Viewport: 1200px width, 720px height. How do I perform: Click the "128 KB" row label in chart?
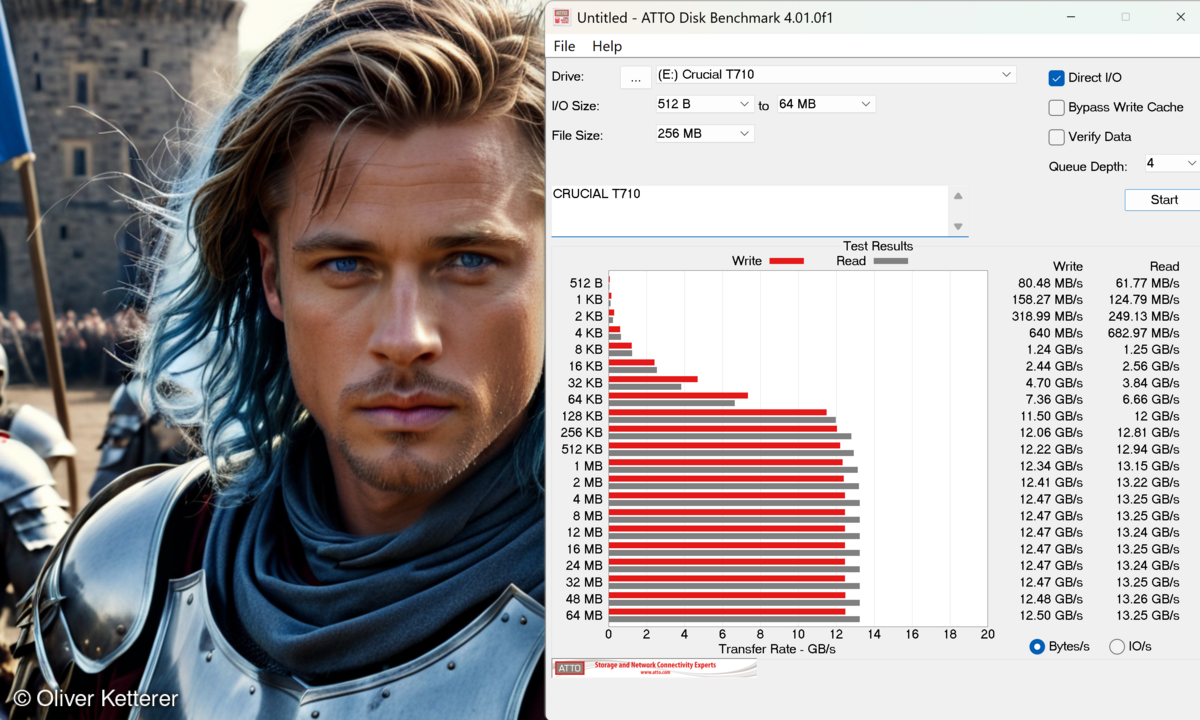click(x=582, y=416)
